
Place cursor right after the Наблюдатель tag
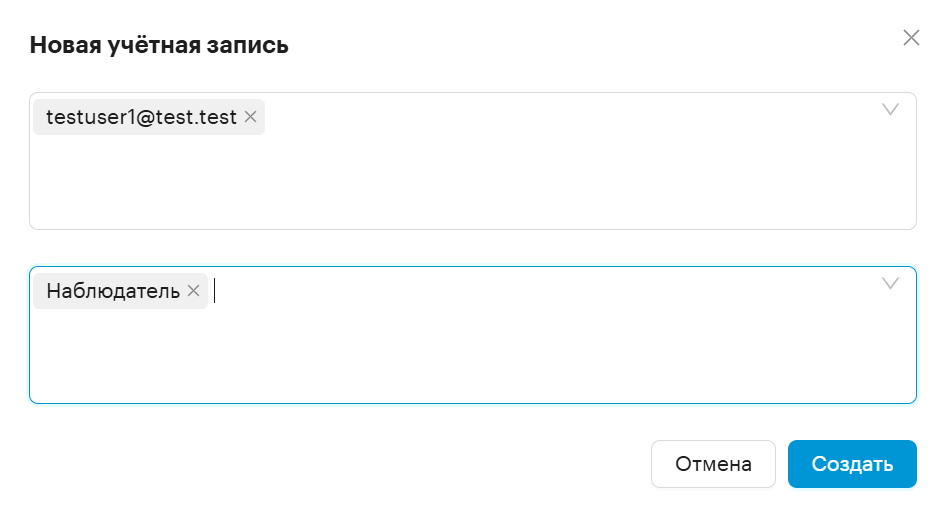(215, 291)
